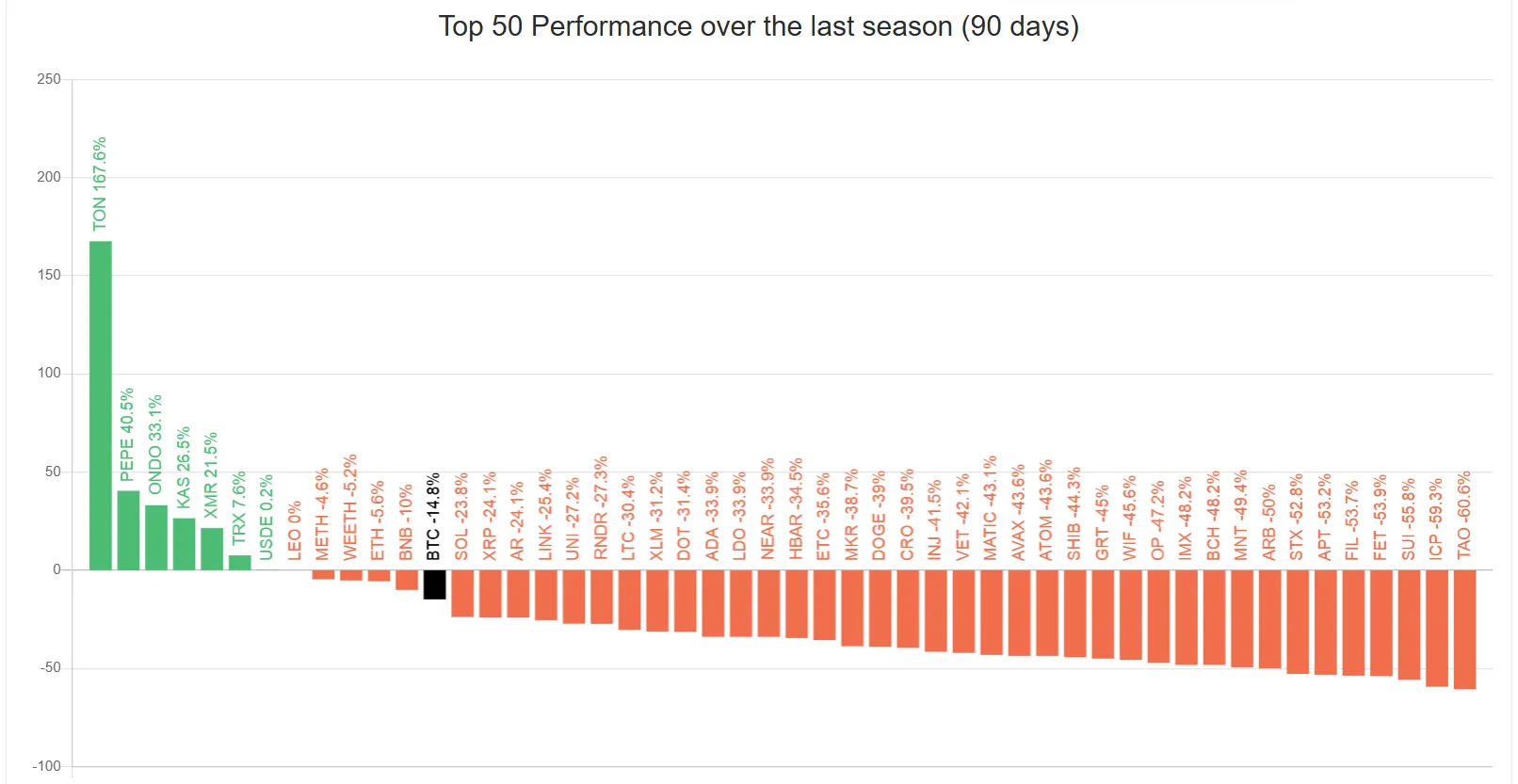Viewport: 1518px width, 784px height.
Task: Click the TRX small green bar
Action: pyautogui.click(x=240, y=563)
